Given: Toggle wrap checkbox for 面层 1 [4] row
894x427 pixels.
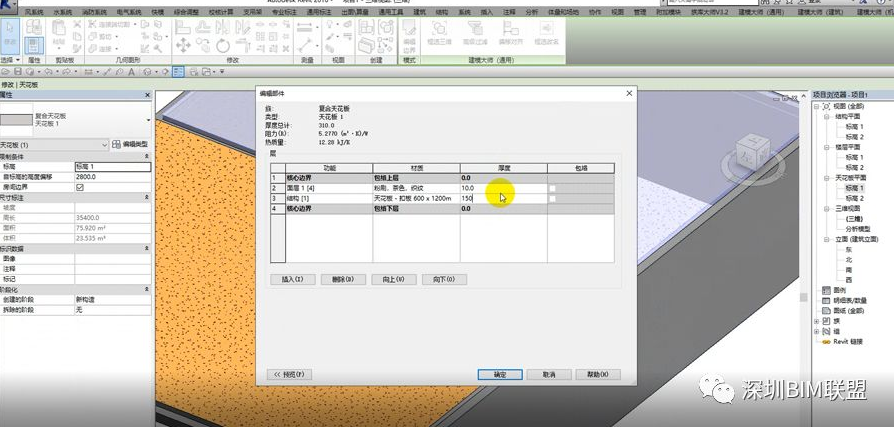Looking at the screenshot, I should click(x=552, y=188).
